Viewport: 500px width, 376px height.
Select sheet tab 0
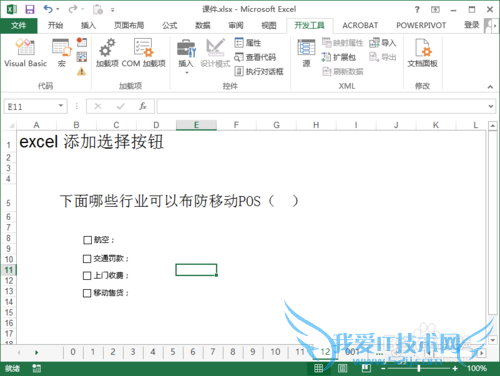[73, 352]
